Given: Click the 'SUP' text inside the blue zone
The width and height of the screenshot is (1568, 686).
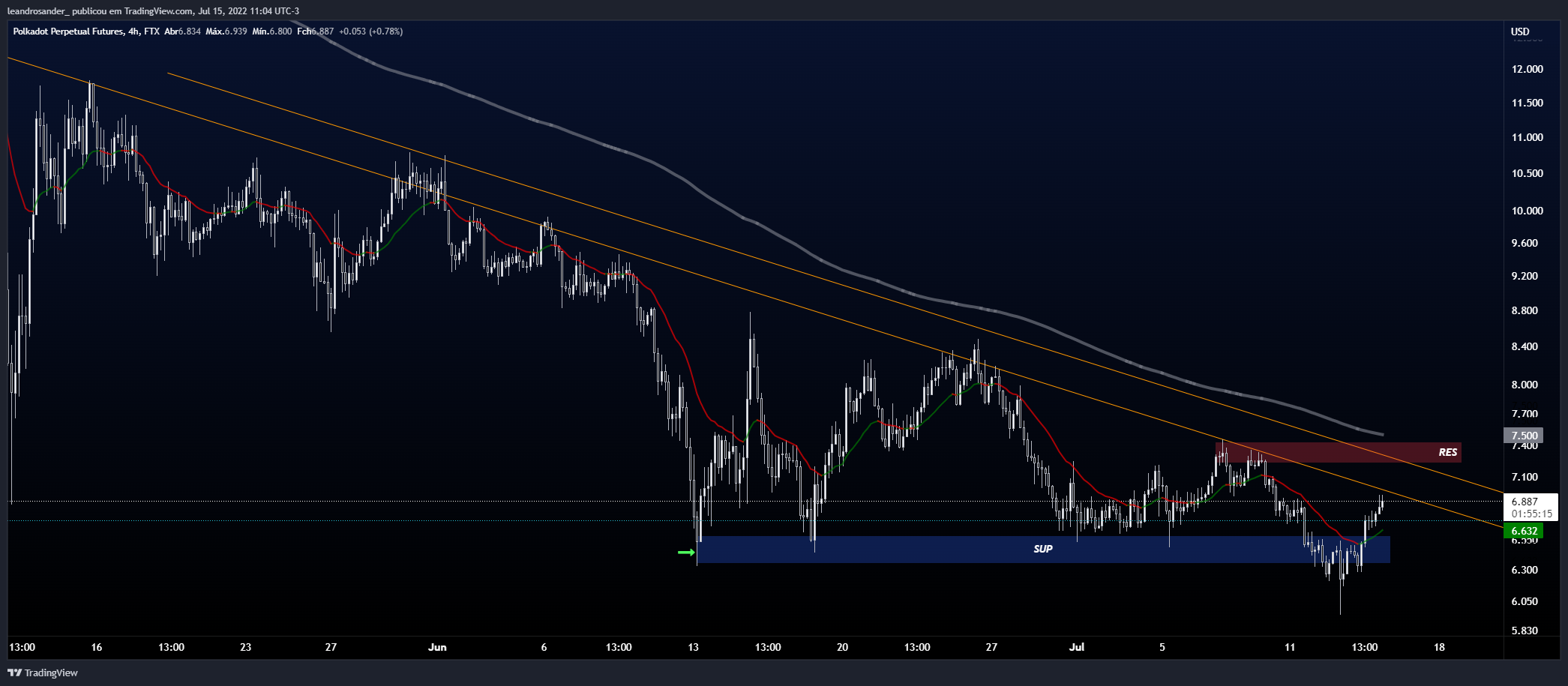Looking at the screenshot, I should click(1043, 549).
